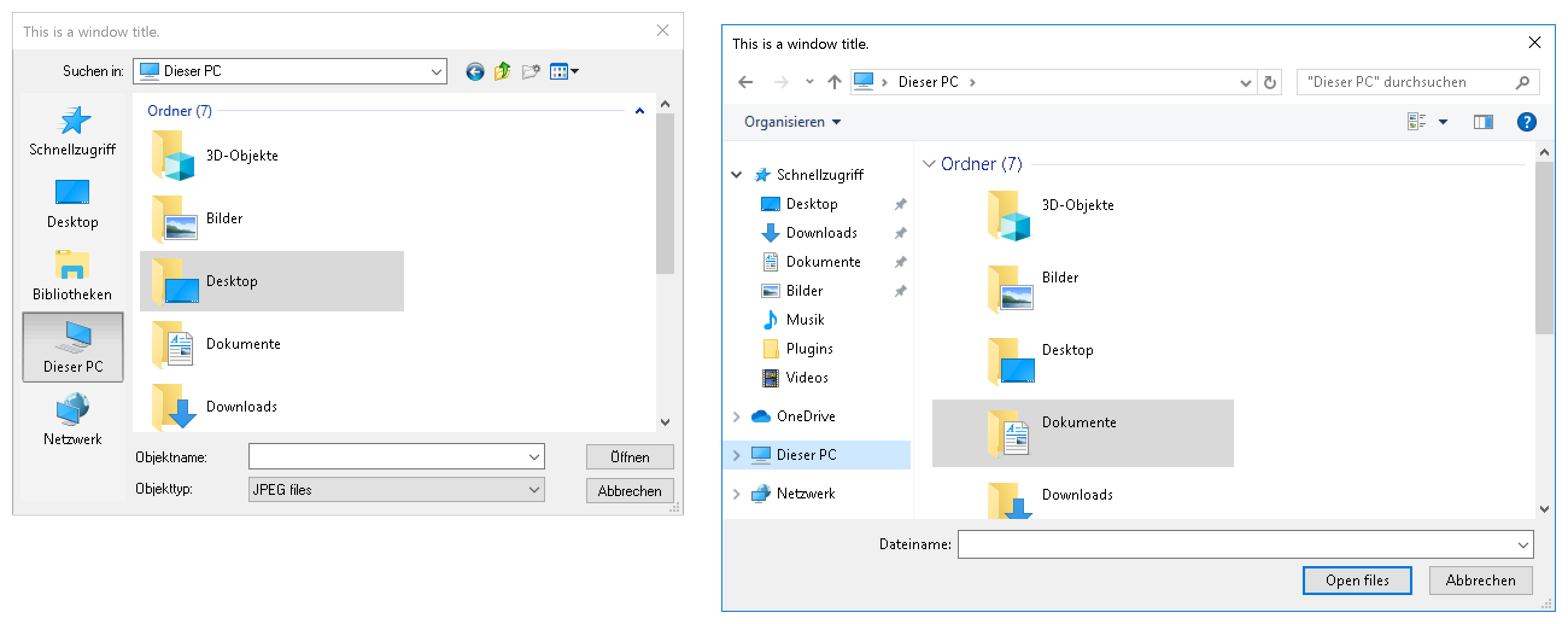
Task: Select the Desktop folder in left dialog list
Action: [271, 282]
